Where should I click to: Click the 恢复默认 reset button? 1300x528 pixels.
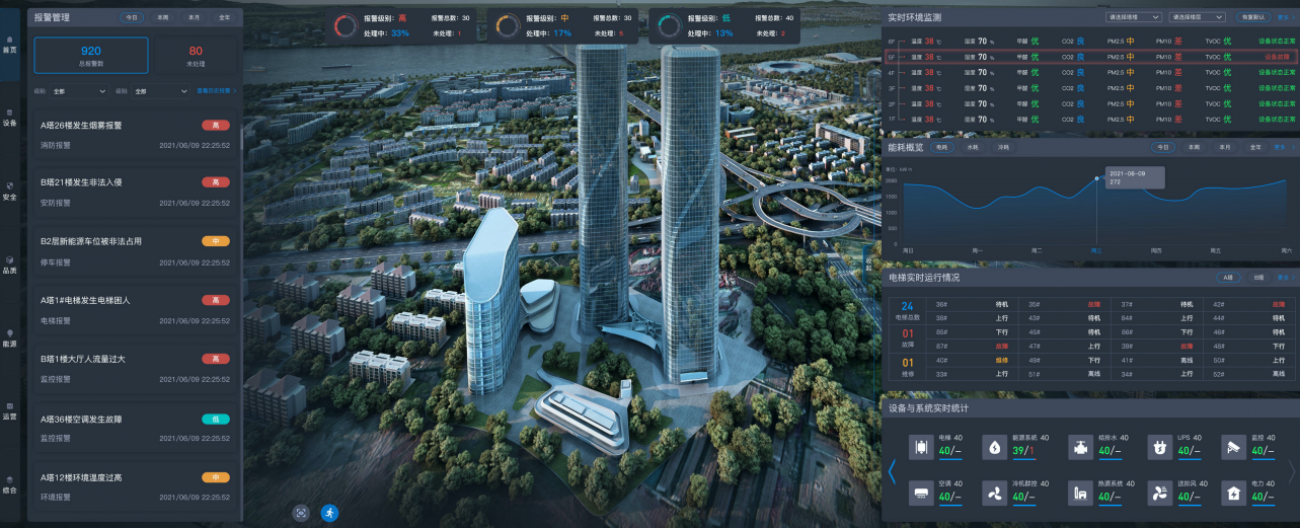[1251, 17]
